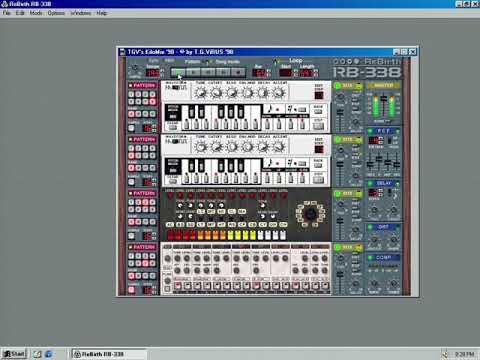Click the ReBirth RB-338 taskbar button
480x360 pixels.
click(x=109, y=354)
